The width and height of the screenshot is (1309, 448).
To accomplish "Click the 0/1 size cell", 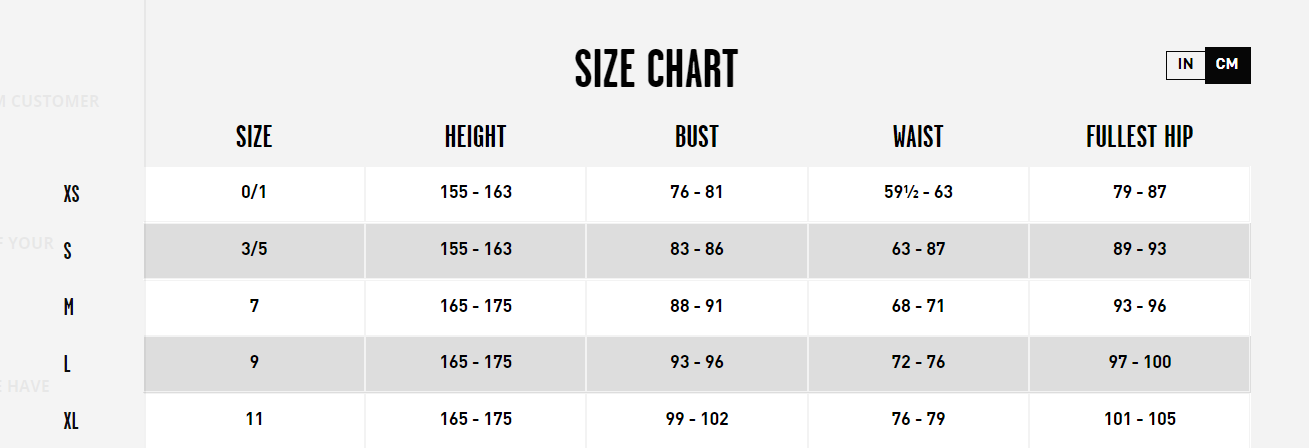I will coord(254,192).
